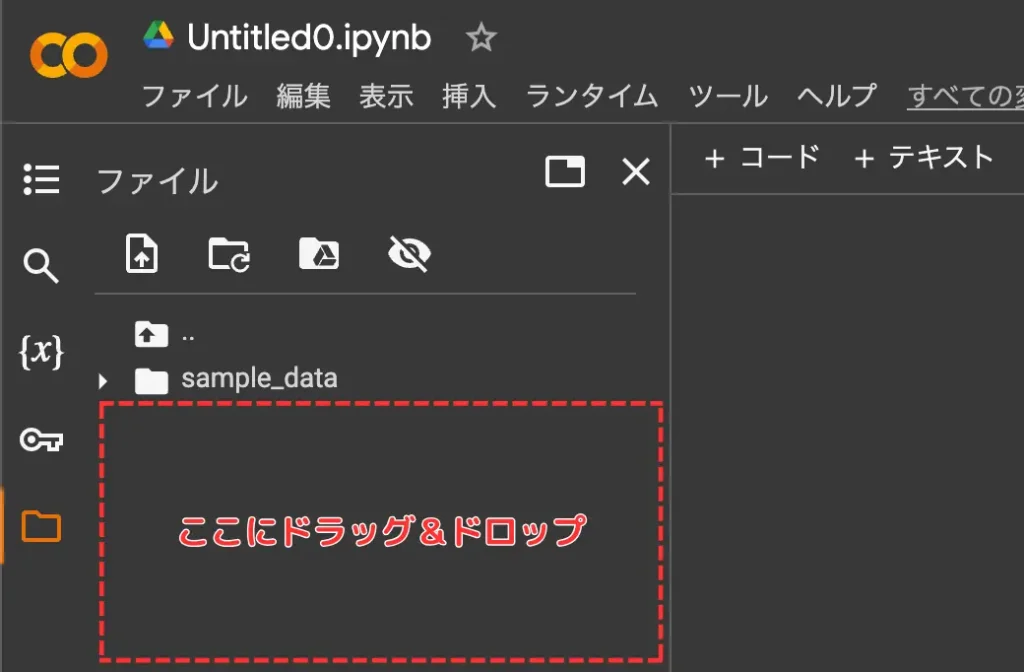
Task: Add a text cell with + テキスト
Action: point(923,157)
